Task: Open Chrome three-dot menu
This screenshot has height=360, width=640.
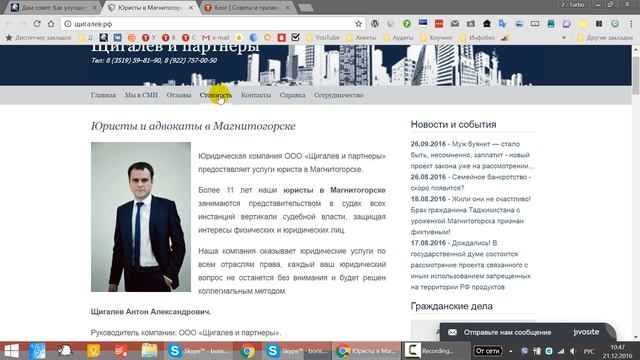Action: point(631,24)
